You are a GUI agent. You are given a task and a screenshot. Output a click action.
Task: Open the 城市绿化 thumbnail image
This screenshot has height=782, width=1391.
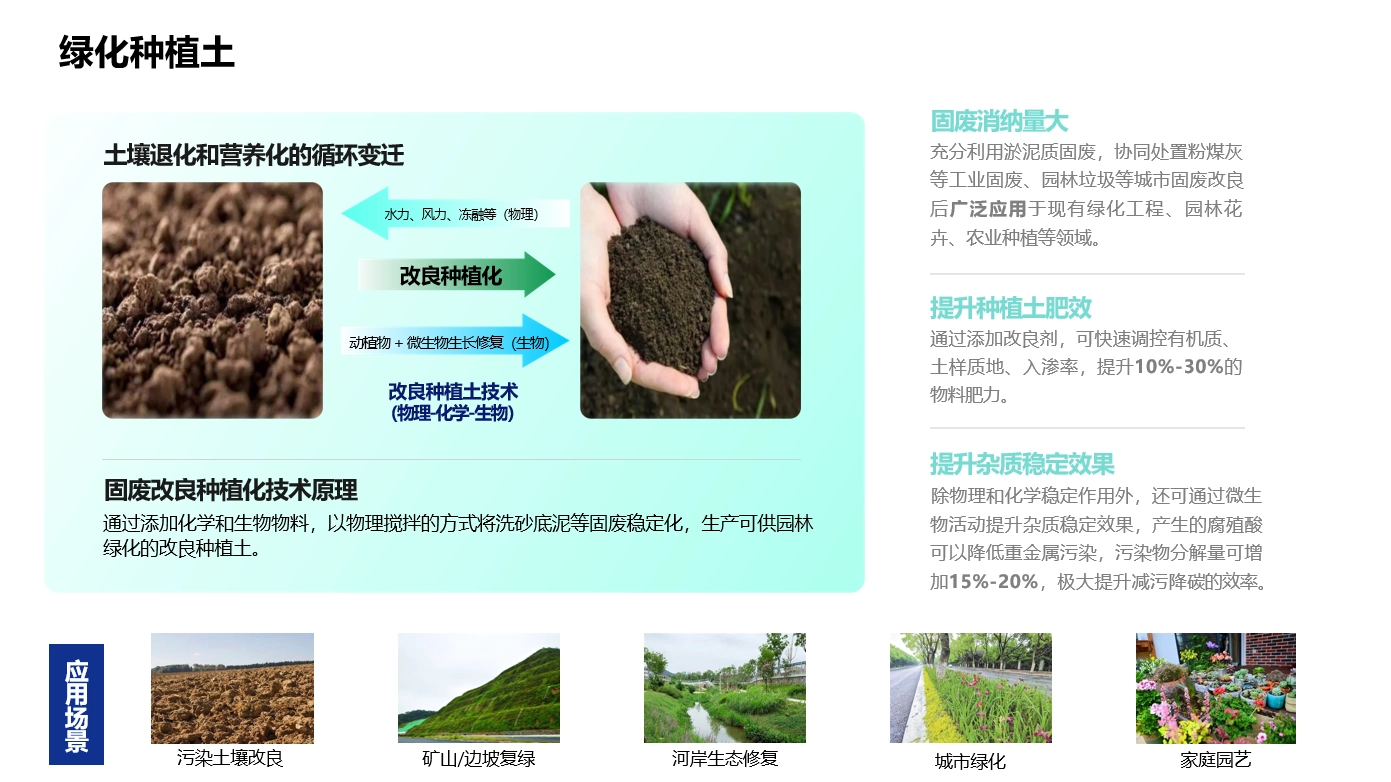coord(971,686)
